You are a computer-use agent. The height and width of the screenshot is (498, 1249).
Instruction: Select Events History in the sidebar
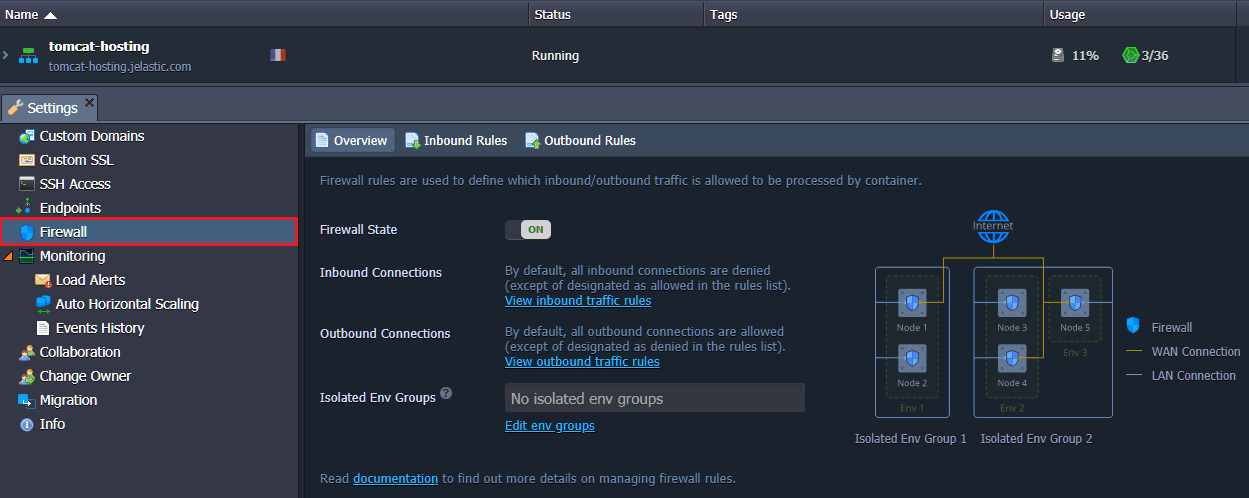[x=100, y=328]
